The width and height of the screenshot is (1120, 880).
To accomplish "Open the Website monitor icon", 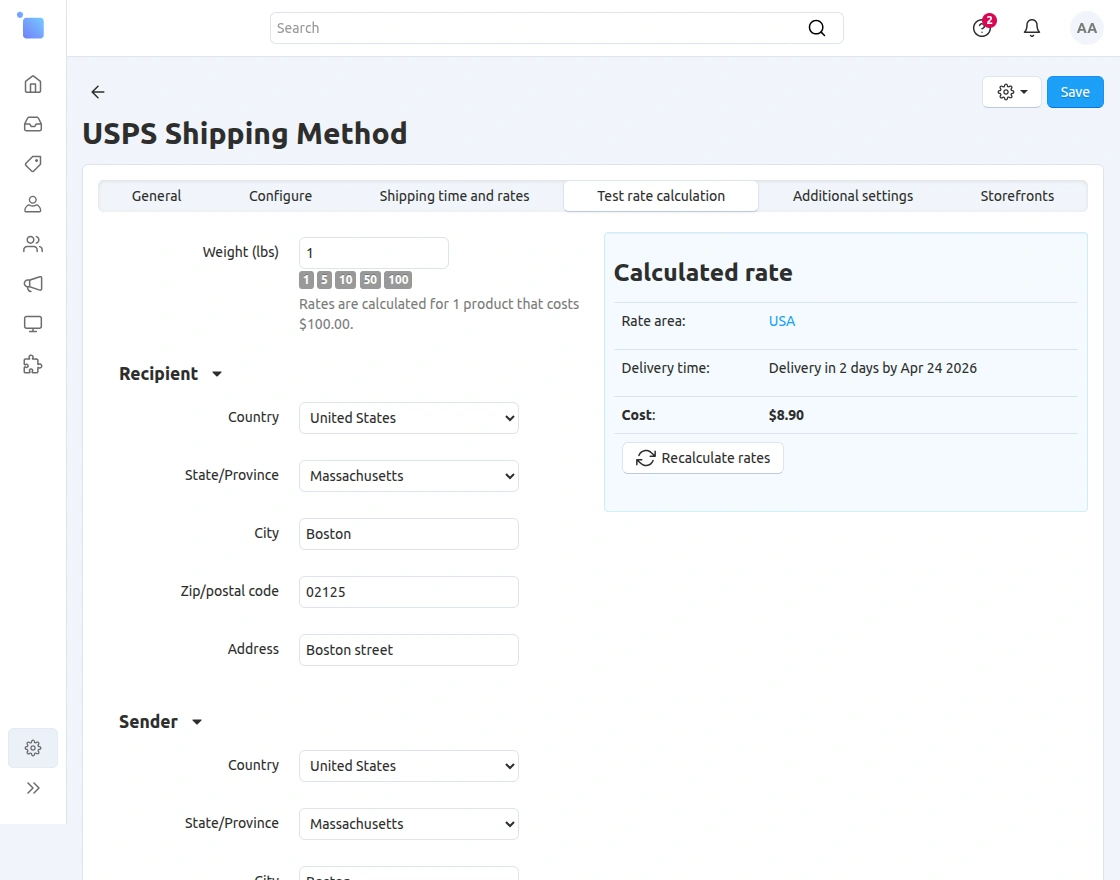I will click(33, 324).
